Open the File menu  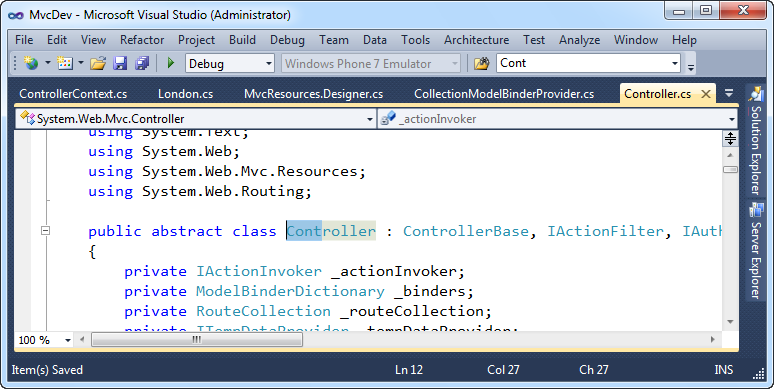coord(24,40)
